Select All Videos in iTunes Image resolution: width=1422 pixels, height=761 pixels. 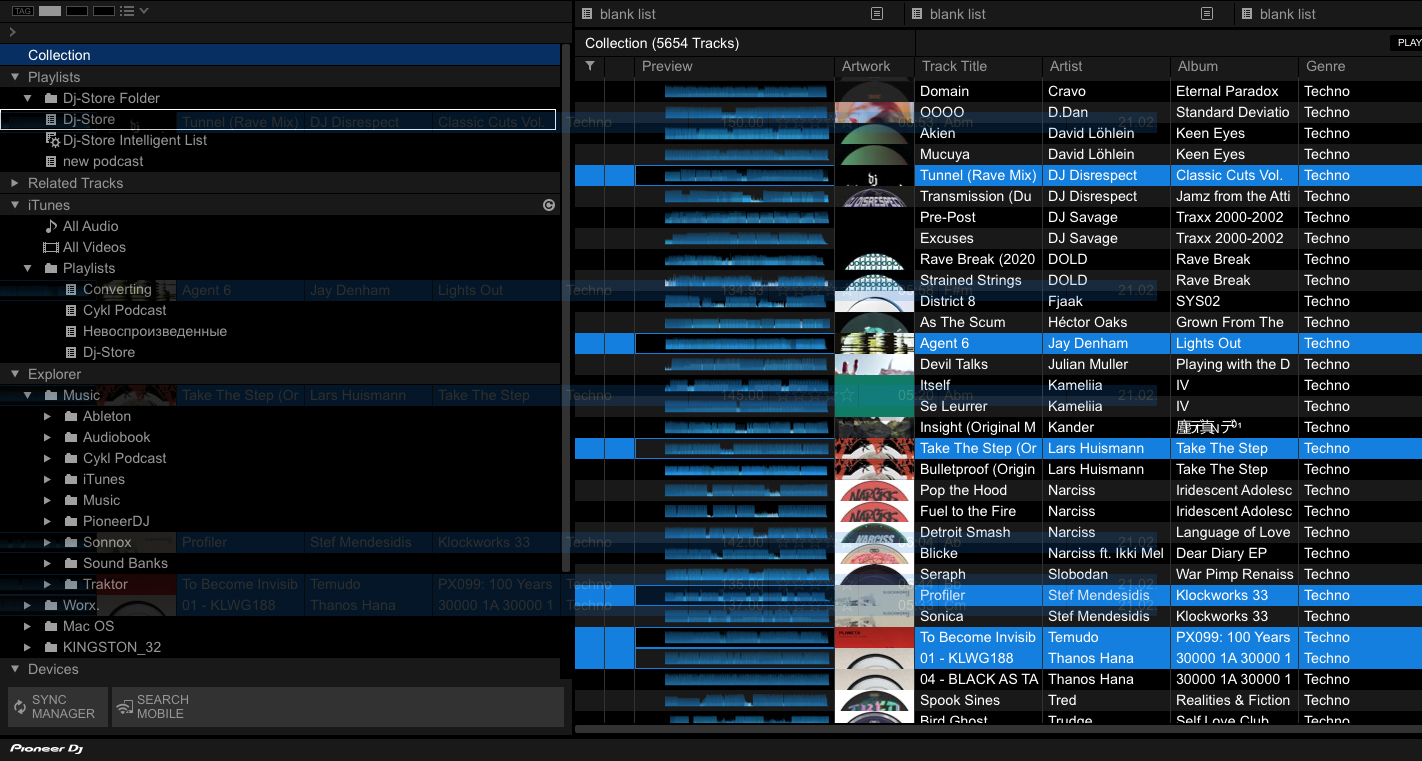click(94, 247)
